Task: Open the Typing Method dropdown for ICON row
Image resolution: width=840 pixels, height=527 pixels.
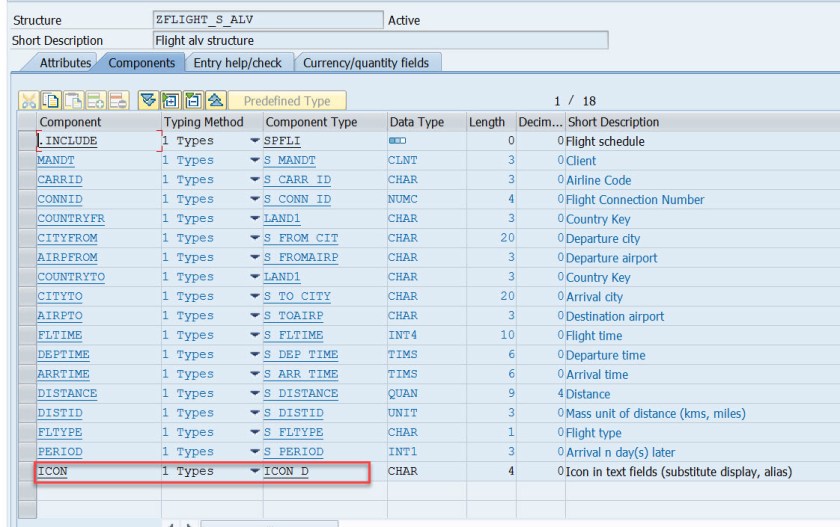Action: 254,471
